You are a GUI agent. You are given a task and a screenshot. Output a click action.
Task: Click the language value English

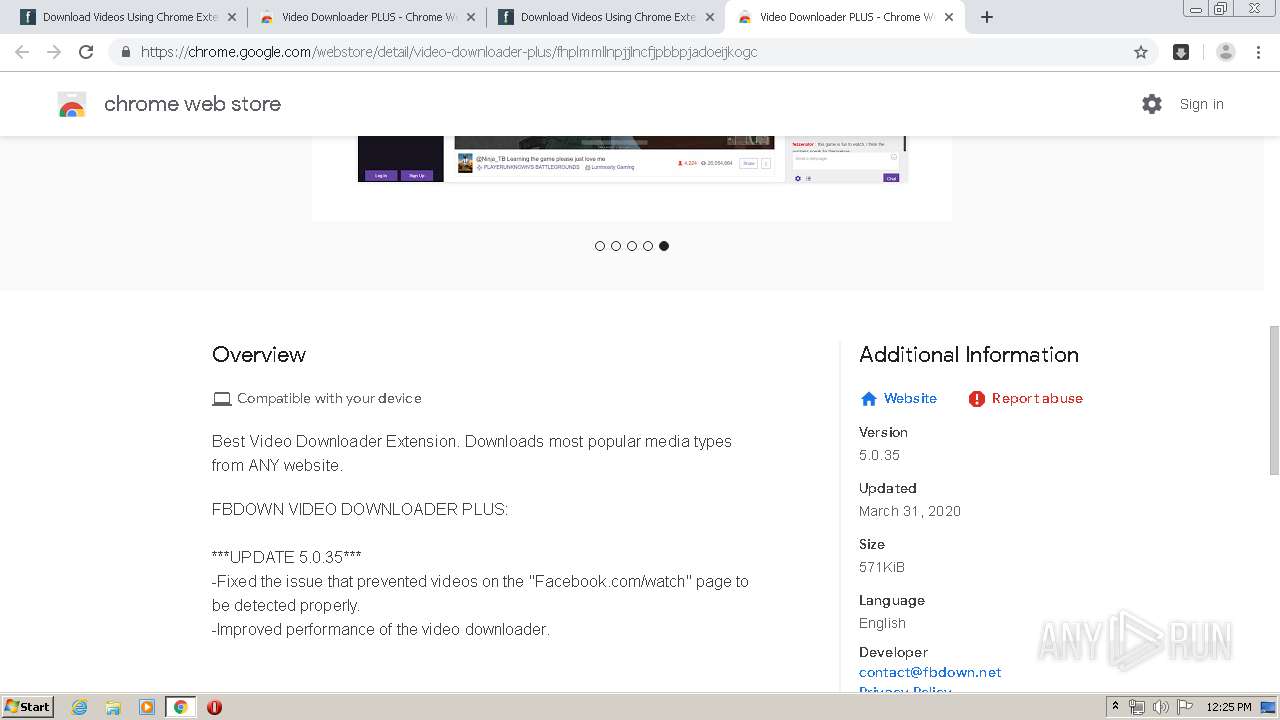pyautogui.click(x=882, y=623)
